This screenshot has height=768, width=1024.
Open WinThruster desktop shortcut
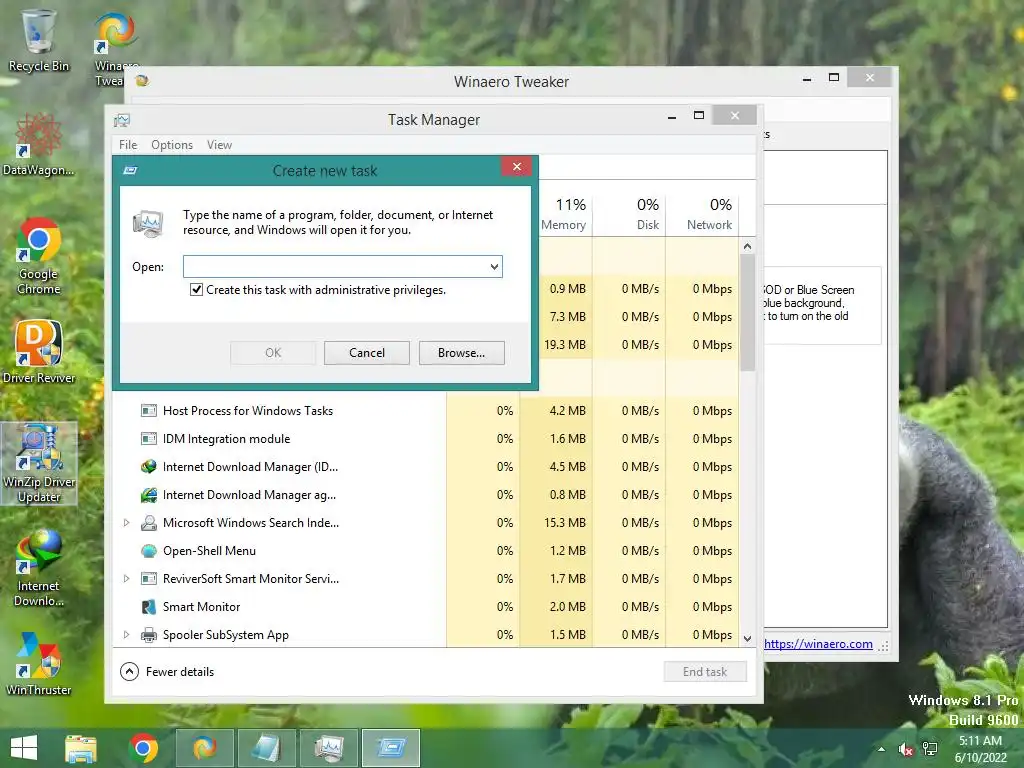coord(38,664)
